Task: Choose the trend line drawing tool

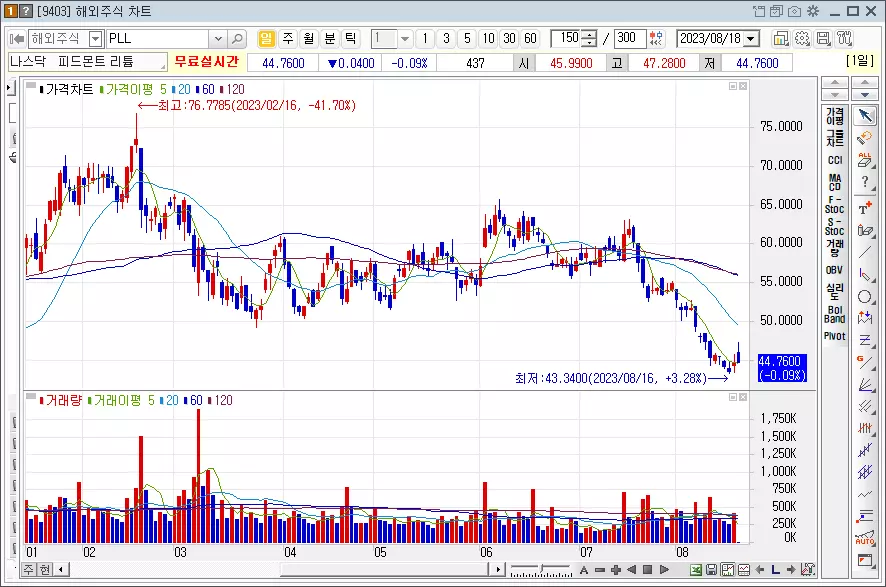Action: (865, 253)
